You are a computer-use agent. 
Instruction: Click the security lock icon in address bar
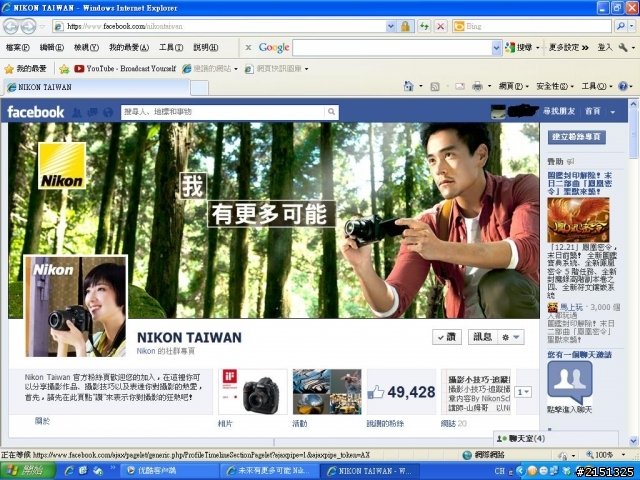pyautogui.click(x=405, y=27)
